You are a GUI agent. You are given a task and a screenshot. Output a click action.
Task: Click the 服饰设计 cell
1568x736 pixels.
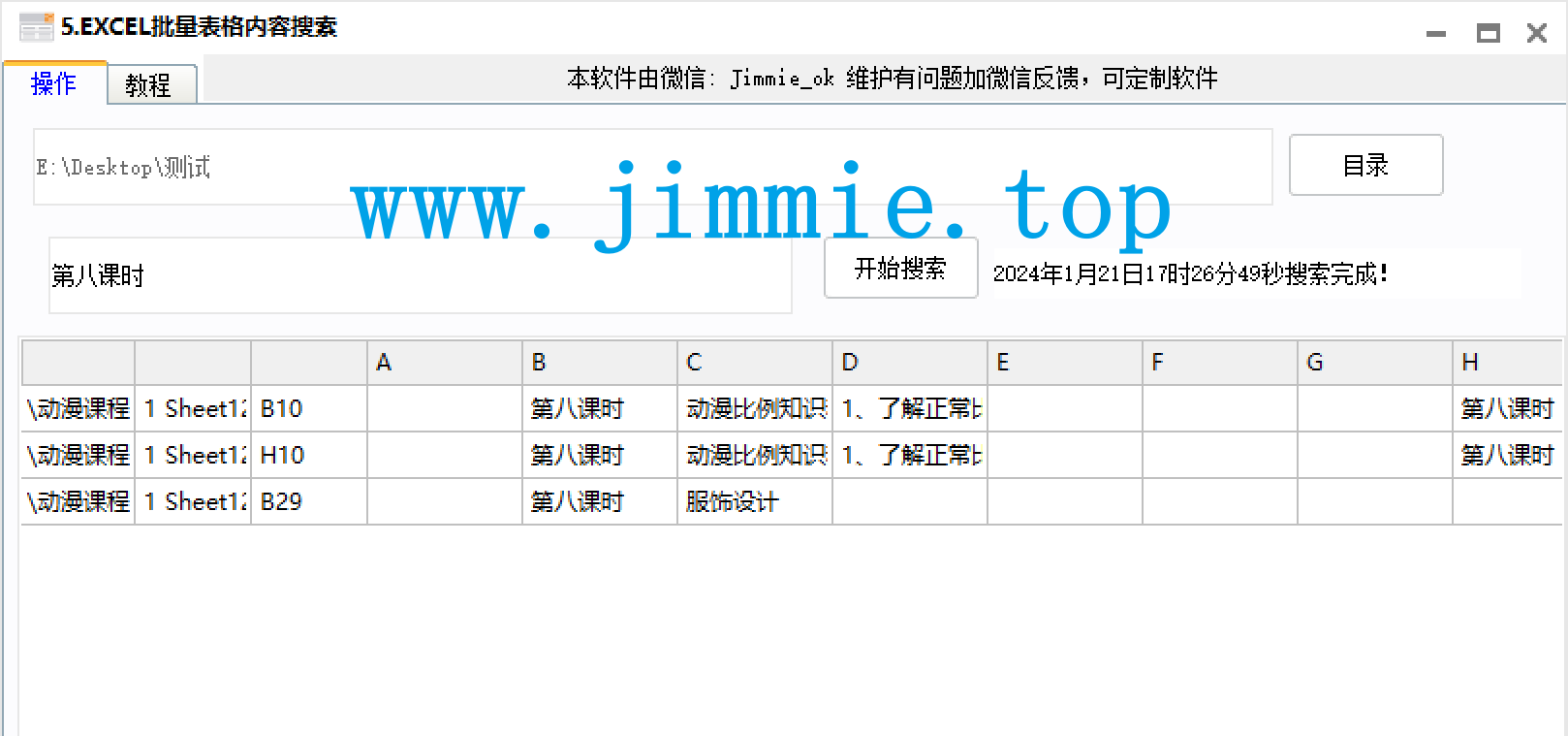(755, 501)
